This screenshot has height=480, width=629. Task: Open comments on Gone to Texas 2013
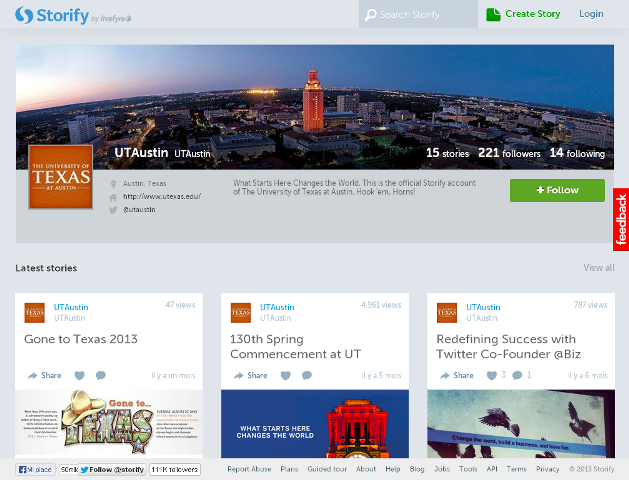click(101, 375)
